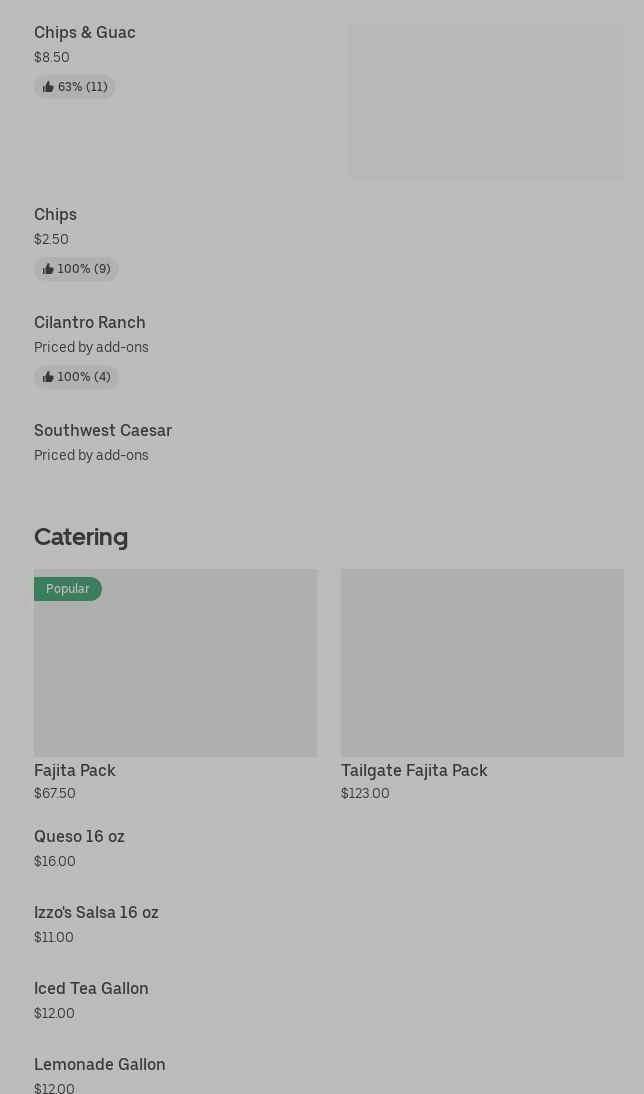
Task: Click thumbs-up icon on Cilantro Ranch rating
Action: coord(48,377)
